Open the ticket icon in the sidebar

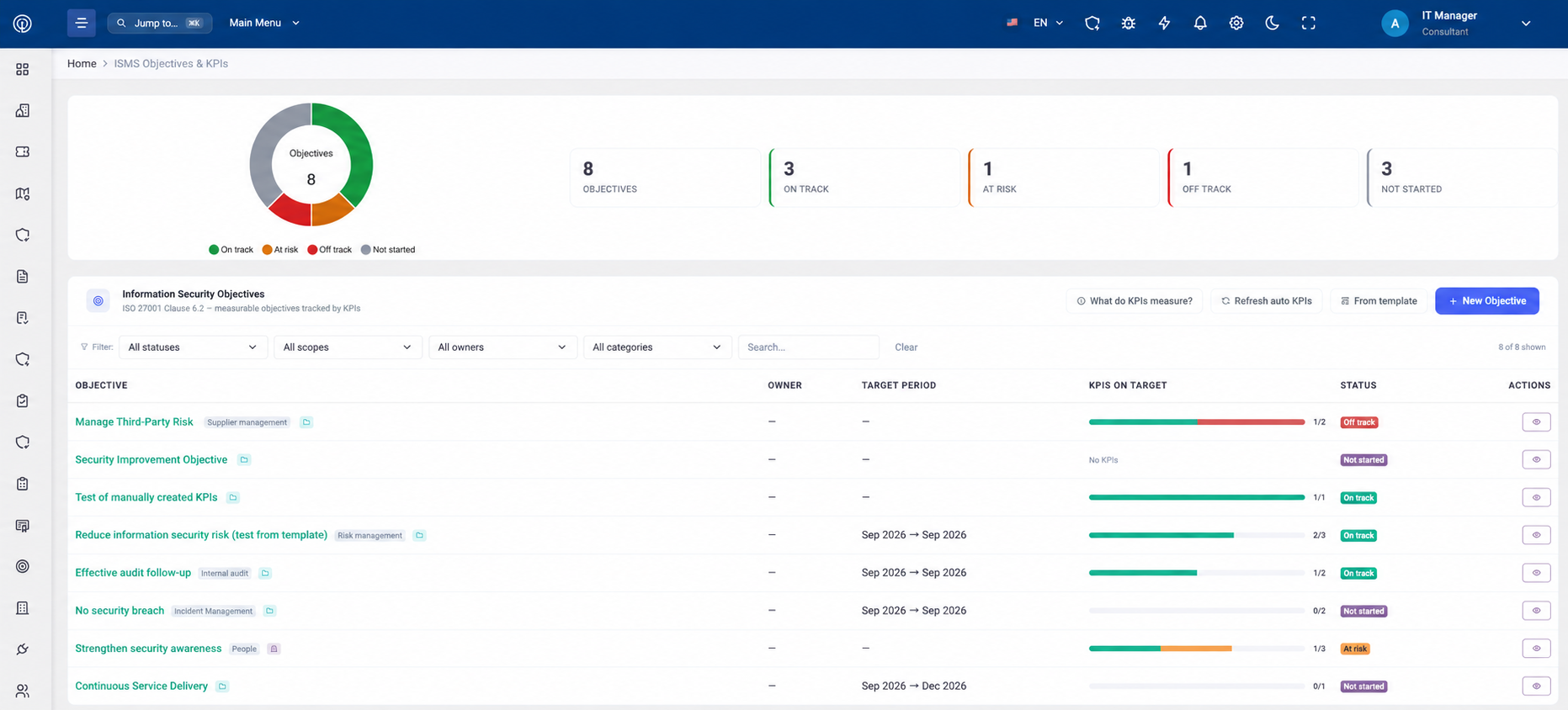(23, 152)
